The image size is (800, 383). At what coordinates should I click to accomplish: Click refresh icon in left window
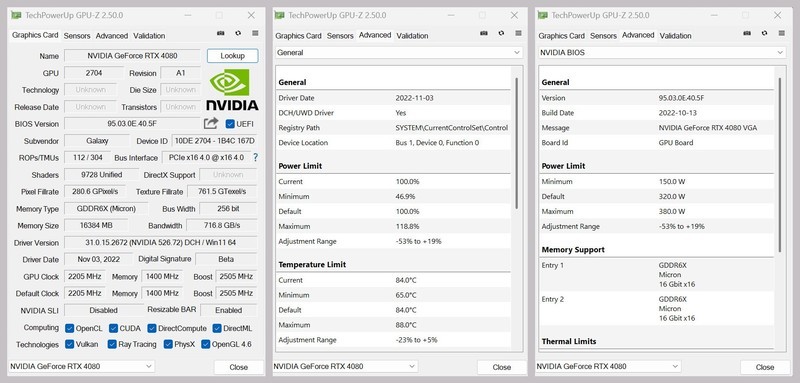tap(238, 33)
